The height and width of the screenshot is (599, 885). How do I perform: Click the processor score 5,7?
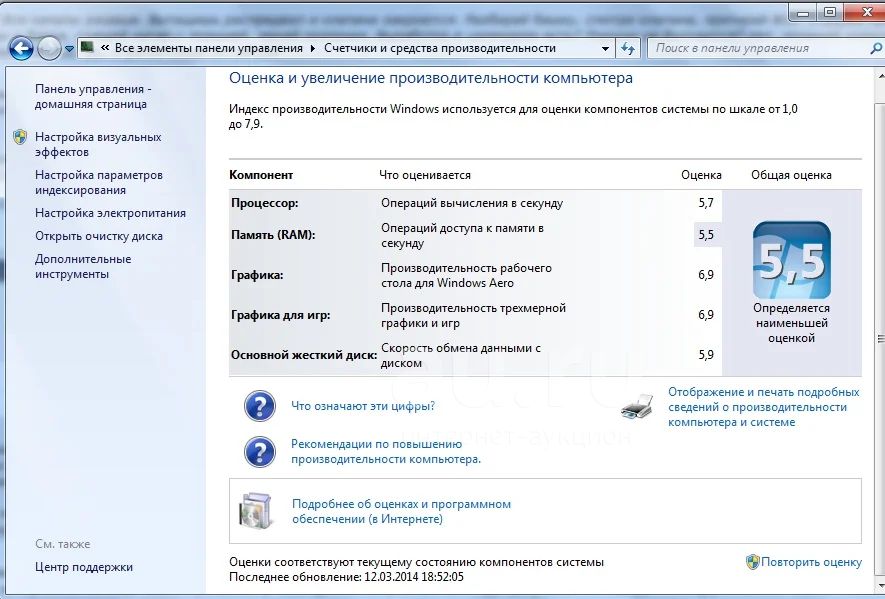click(x=706, y=203)
